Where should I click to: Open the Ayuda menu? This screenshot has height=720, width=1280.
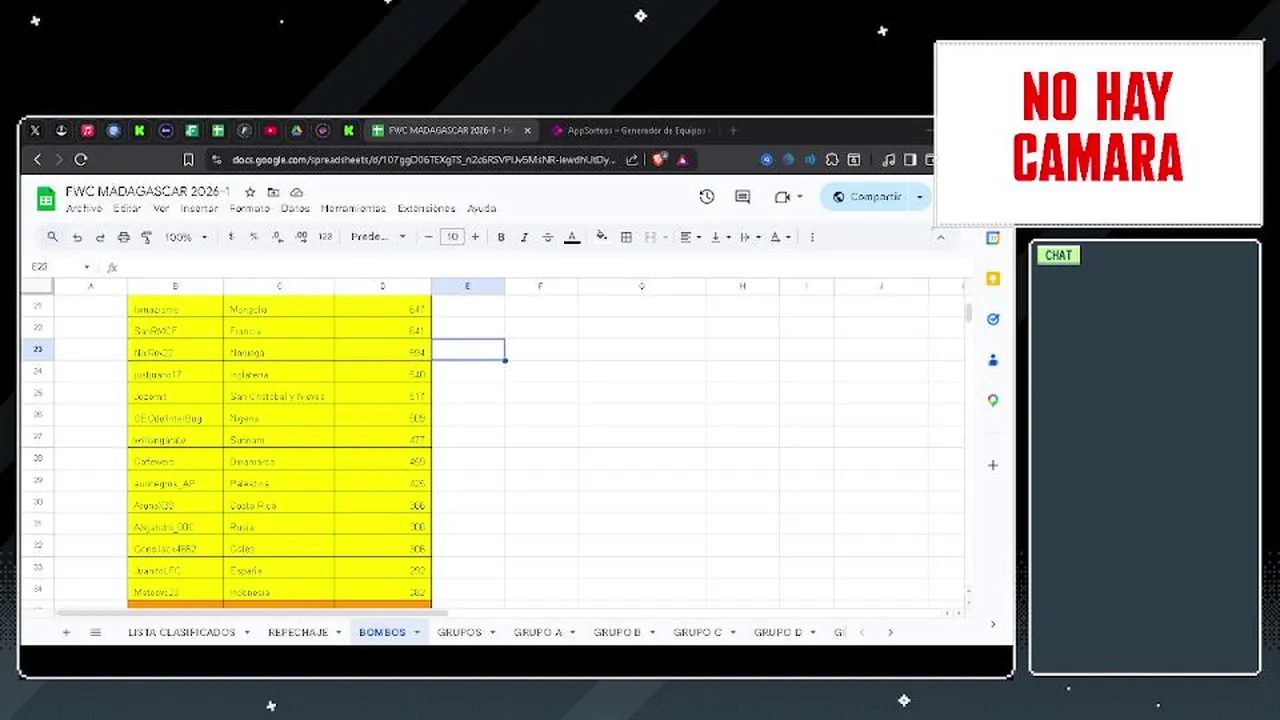(481, 208)
